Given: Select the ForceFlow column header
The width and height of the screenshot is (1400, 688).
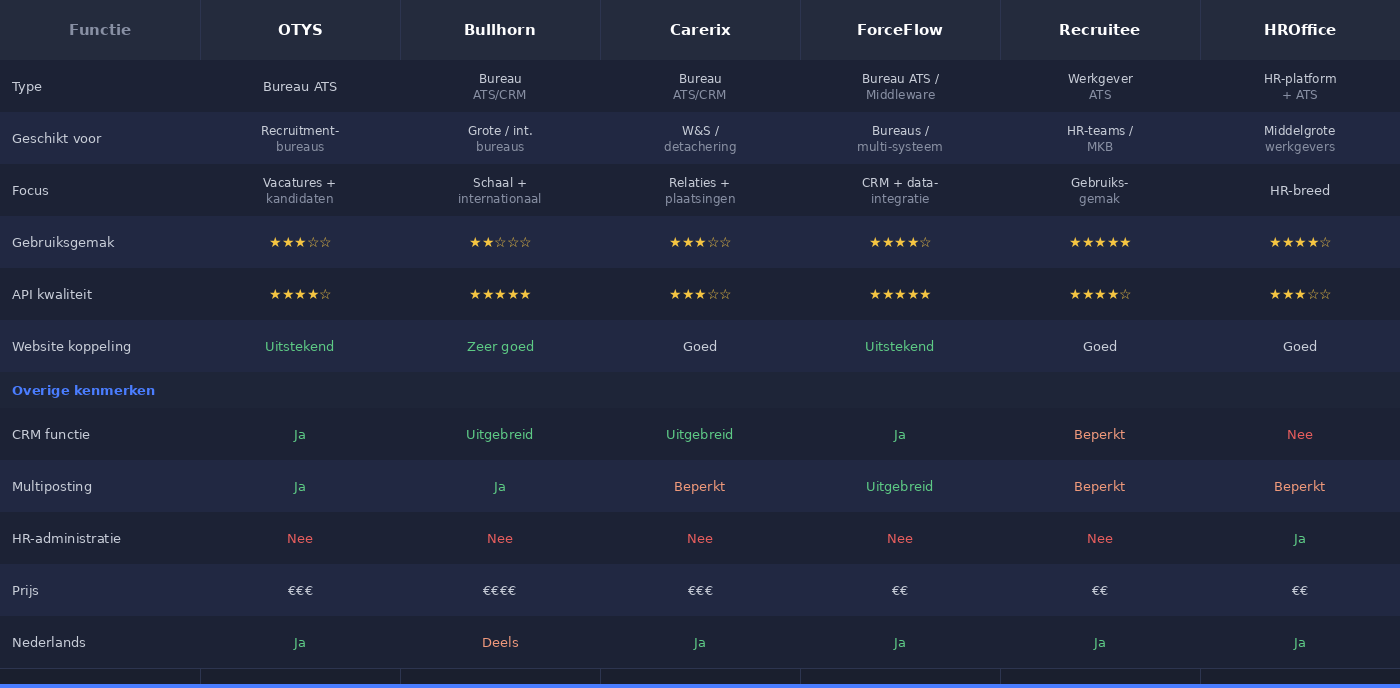Looking at the screenshot, I should [900, 30].
